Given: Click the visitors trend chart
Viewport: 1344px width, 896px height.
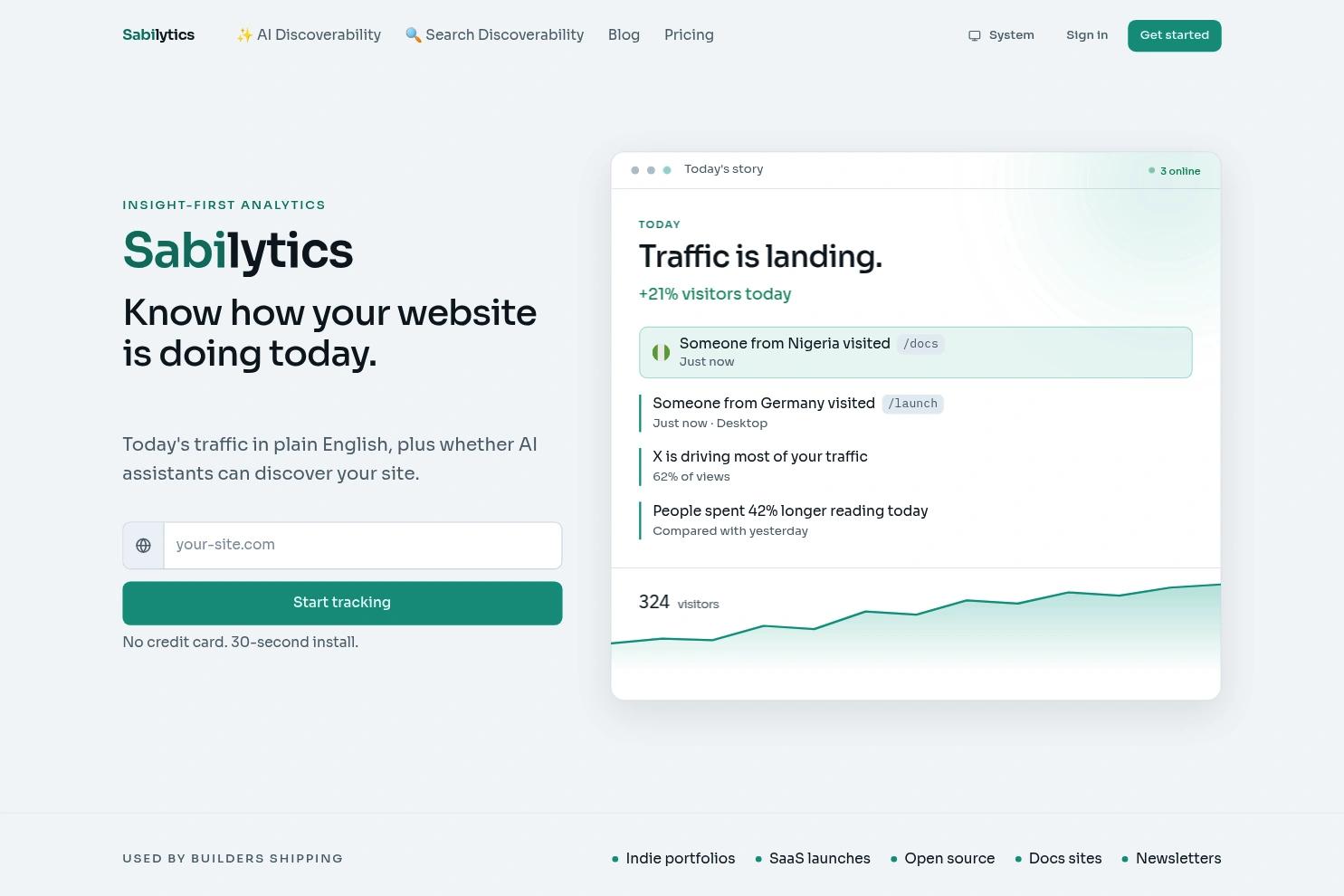Looking at the screenshot, I should (x=915, y=624).
